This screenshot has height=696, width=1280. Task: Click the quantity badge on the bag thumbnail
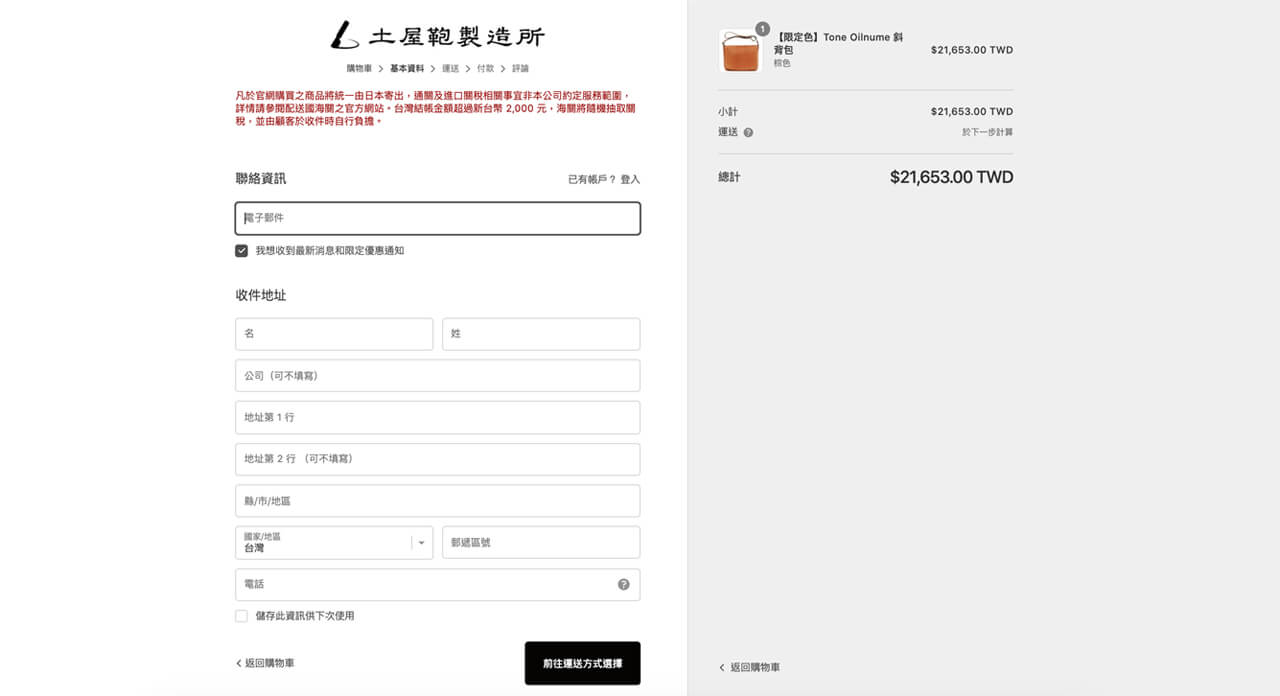pos(762,29)
